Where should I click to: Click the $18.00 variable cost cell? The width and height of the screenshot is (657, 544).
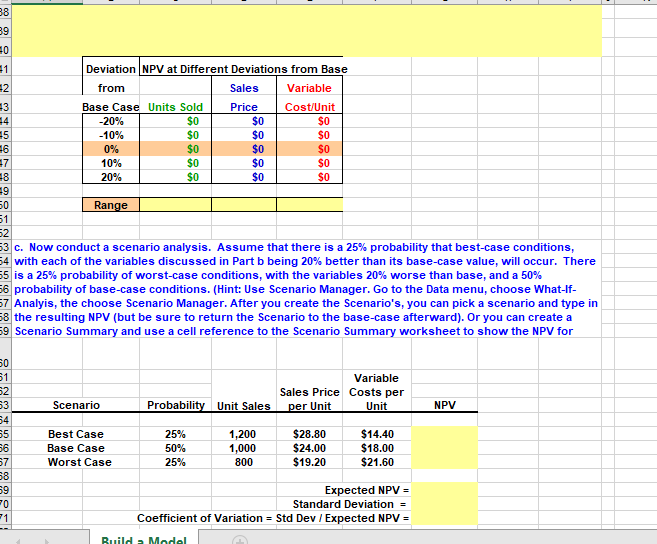(377, 448)
